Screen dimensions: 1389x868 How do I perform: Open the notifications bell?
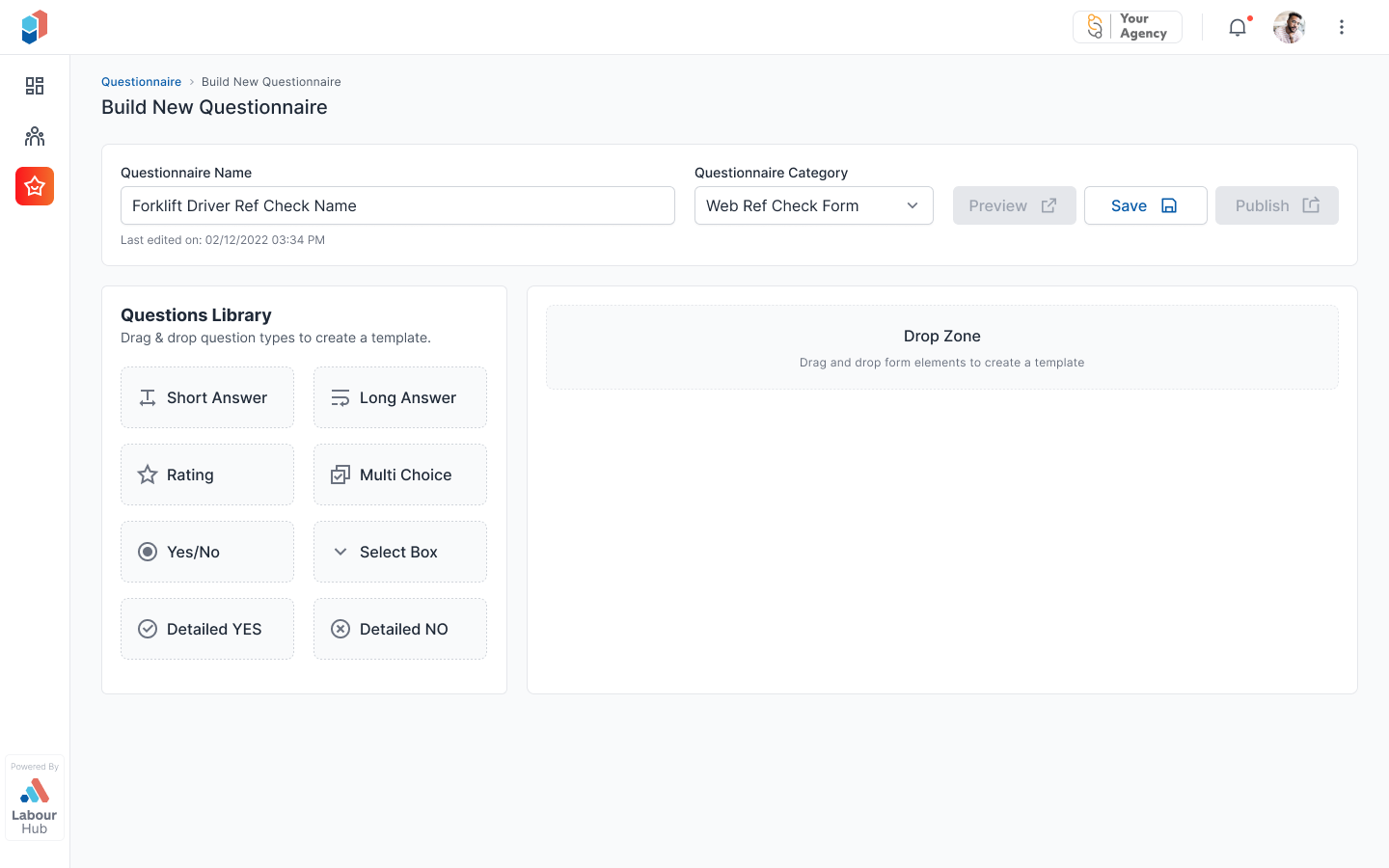(x=1238, y=27)
